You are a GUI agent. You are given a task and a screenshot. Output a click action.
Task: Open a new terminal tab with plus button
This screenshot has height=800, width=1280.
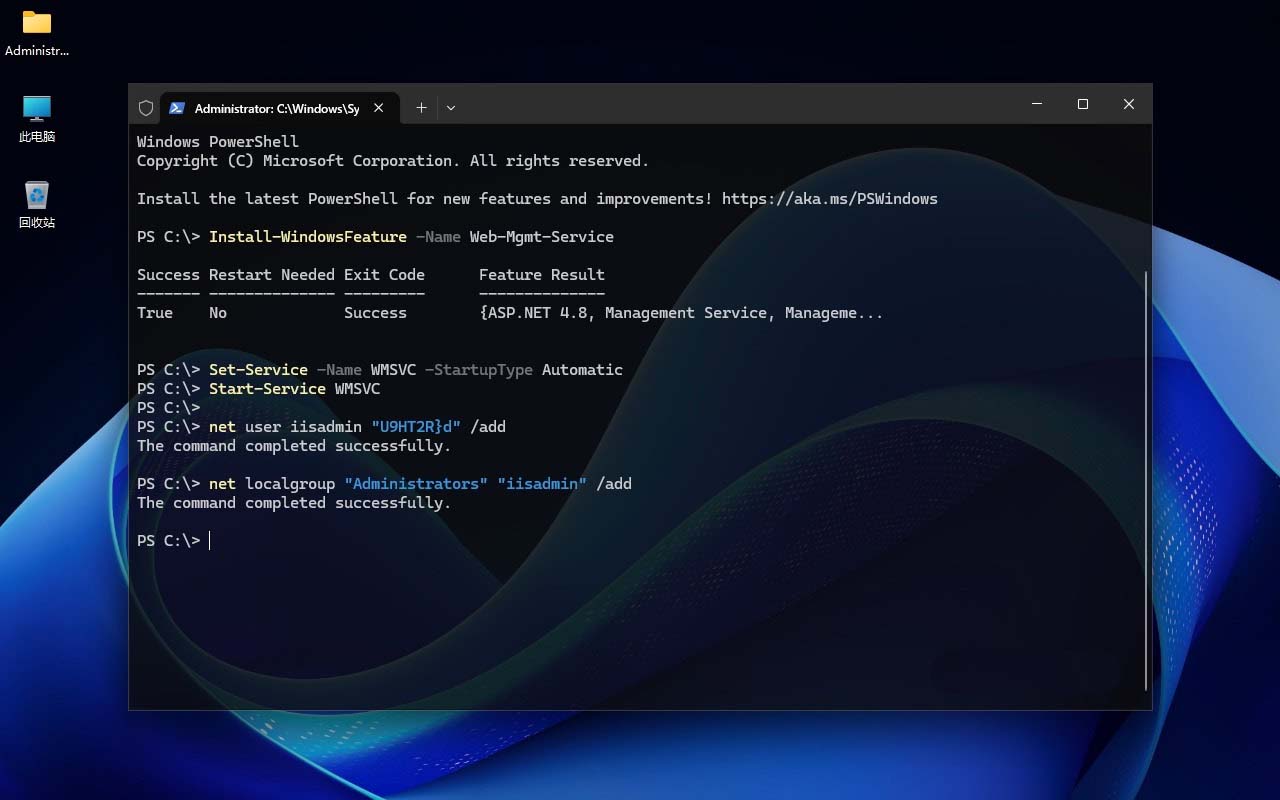point(421,108)
